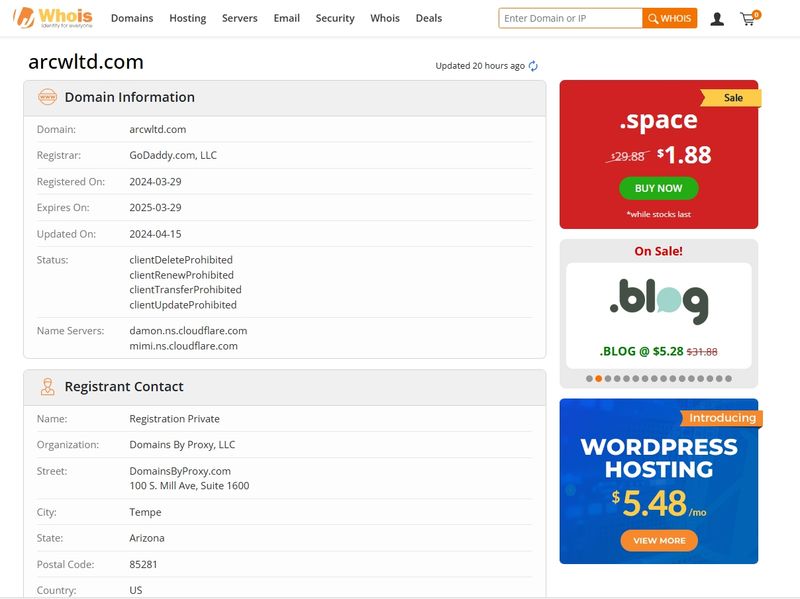Open the Hosting menu
The height and width of the screenshot is (599, 800).
(188, 18)
